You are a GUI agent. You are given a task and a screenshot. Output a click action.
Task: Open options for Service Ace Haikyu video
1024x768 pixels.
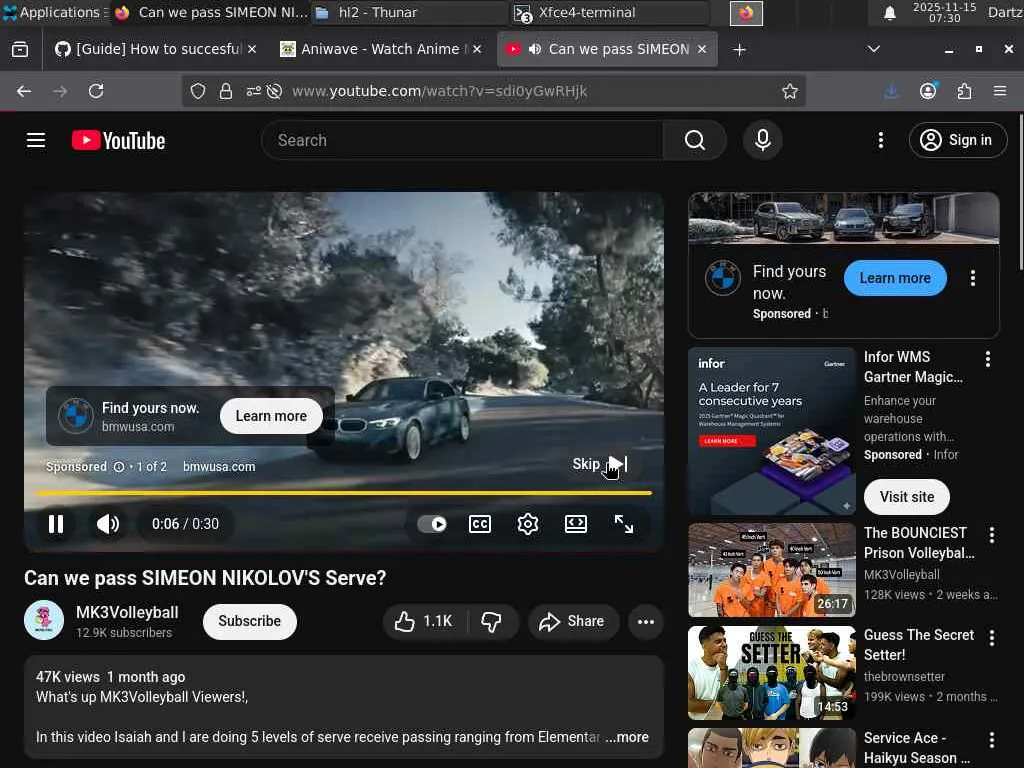[991, 740]
